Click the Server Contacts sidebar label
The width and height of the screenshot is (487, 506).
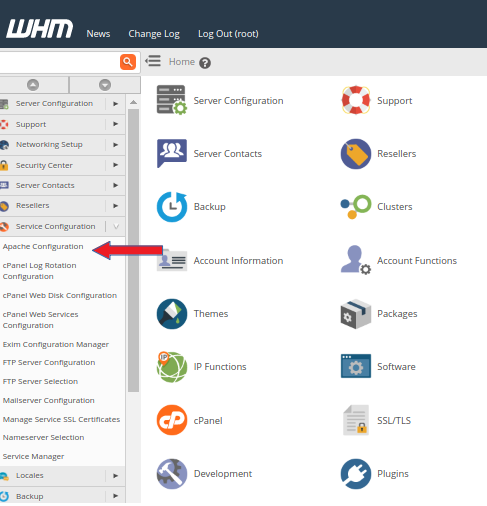coord(45,185)
